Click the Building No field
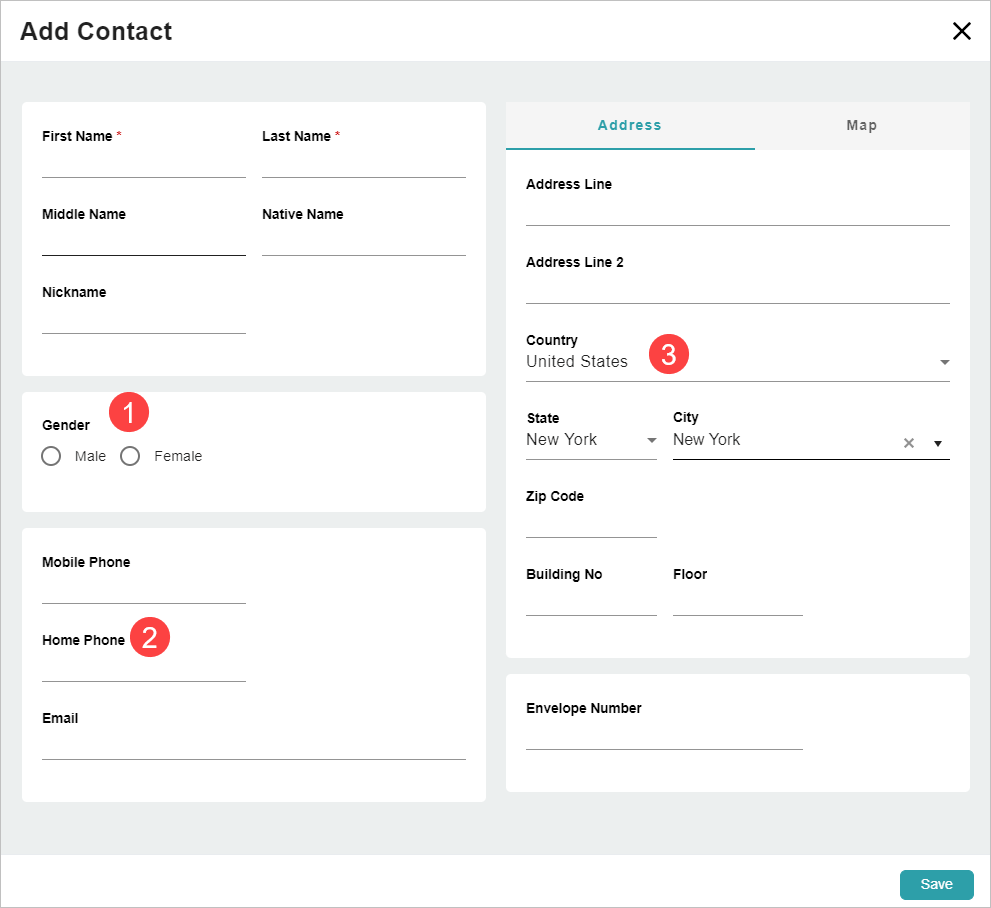 pyautogui.click(x=591, y=603)
